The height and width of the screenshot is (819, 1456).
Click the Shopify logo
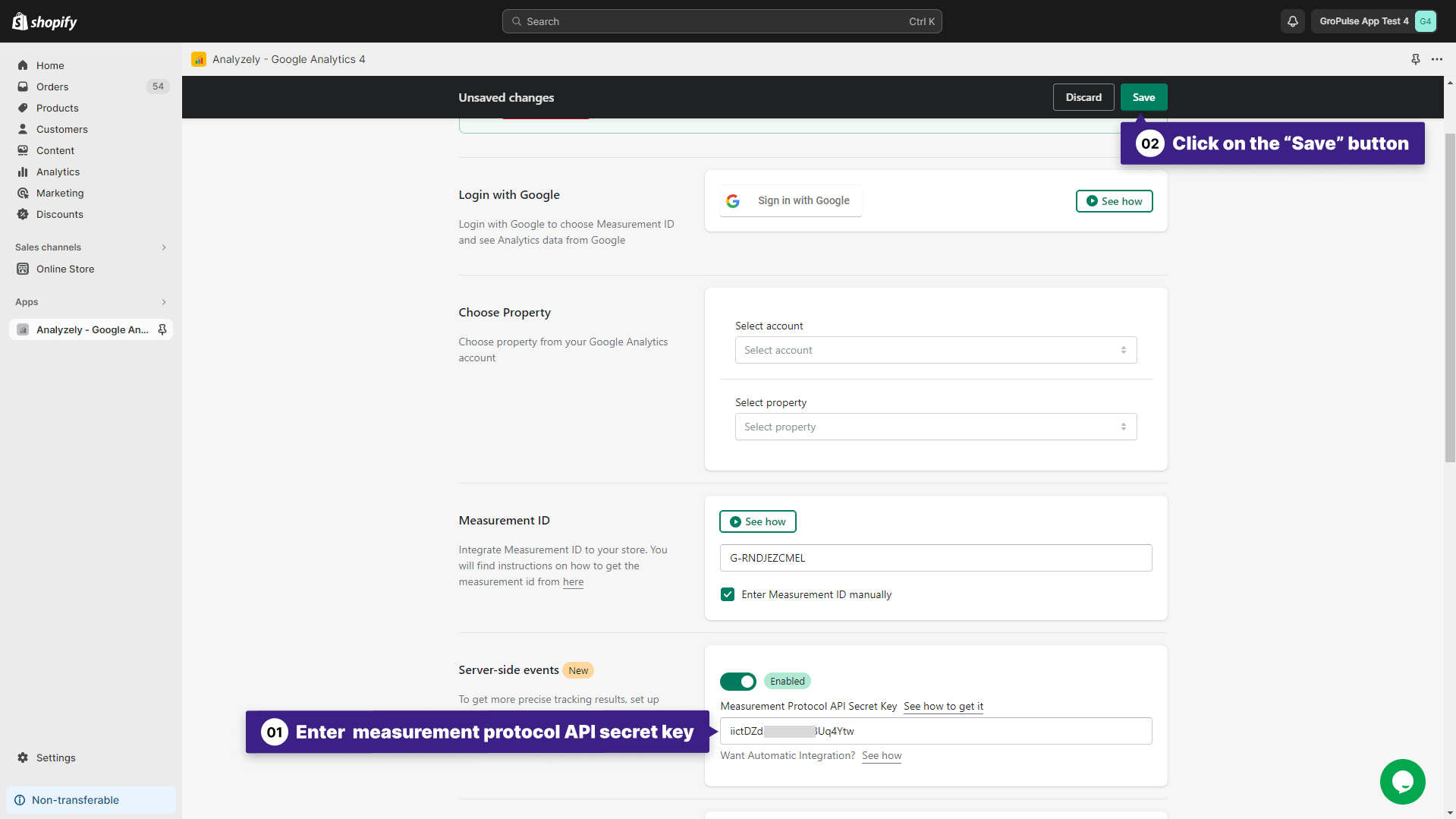(45, 21)
